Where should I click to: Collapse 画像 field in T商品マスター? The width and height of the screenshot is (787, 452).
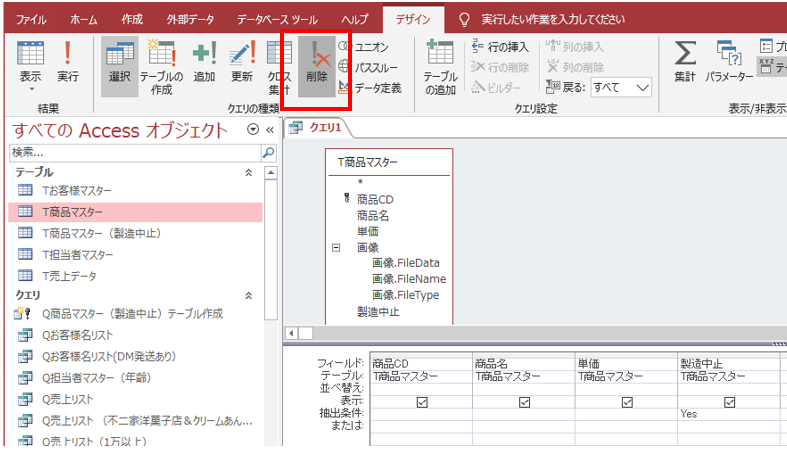pos(336,247)
